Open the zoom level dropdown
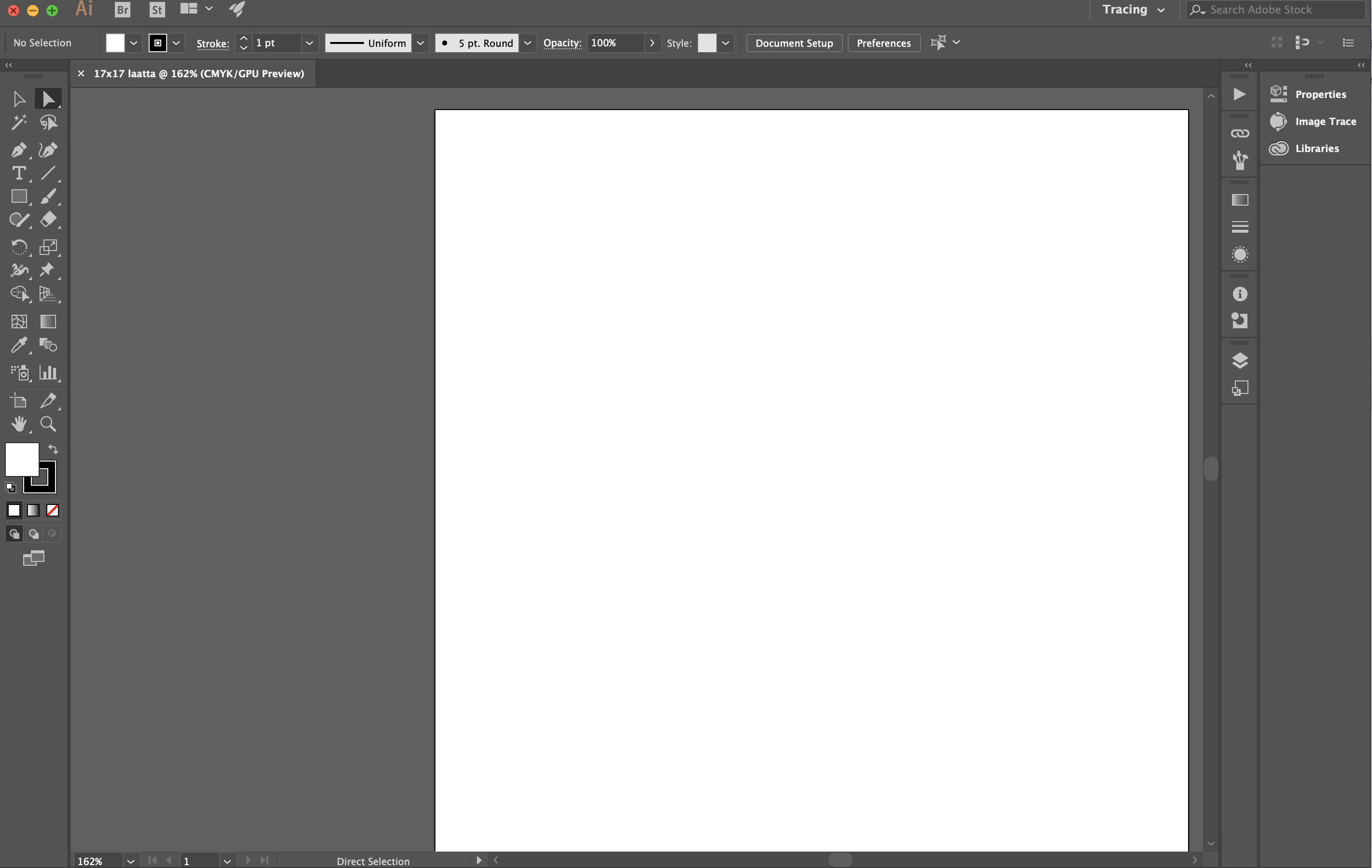This screenshot has height=868, width=1372. (130, 861)
